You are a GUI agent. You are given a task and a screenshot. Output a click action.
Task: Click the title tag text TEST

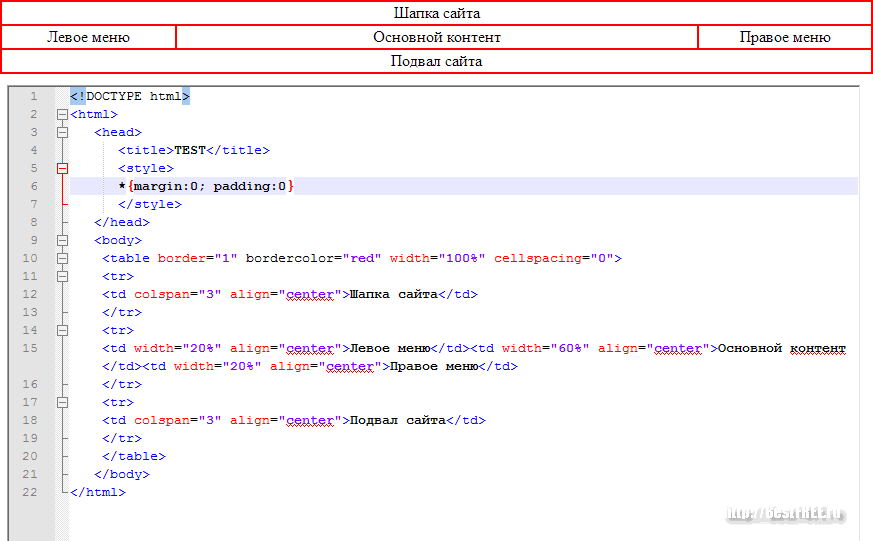(190, 150)
